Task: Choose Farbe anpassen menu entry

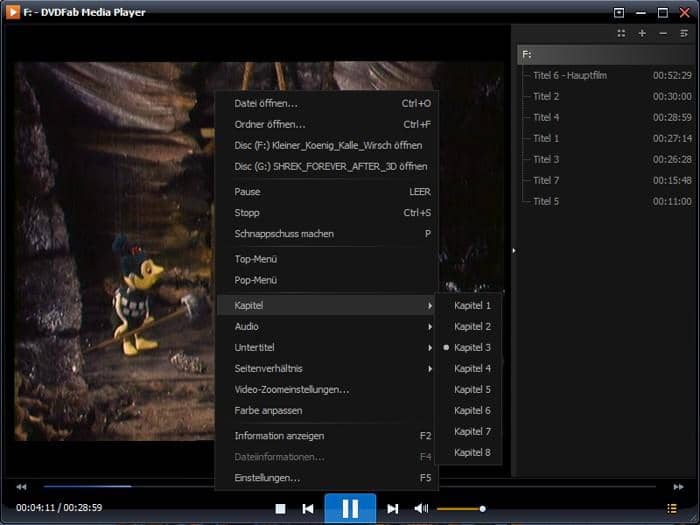Action: coord(326,411)
